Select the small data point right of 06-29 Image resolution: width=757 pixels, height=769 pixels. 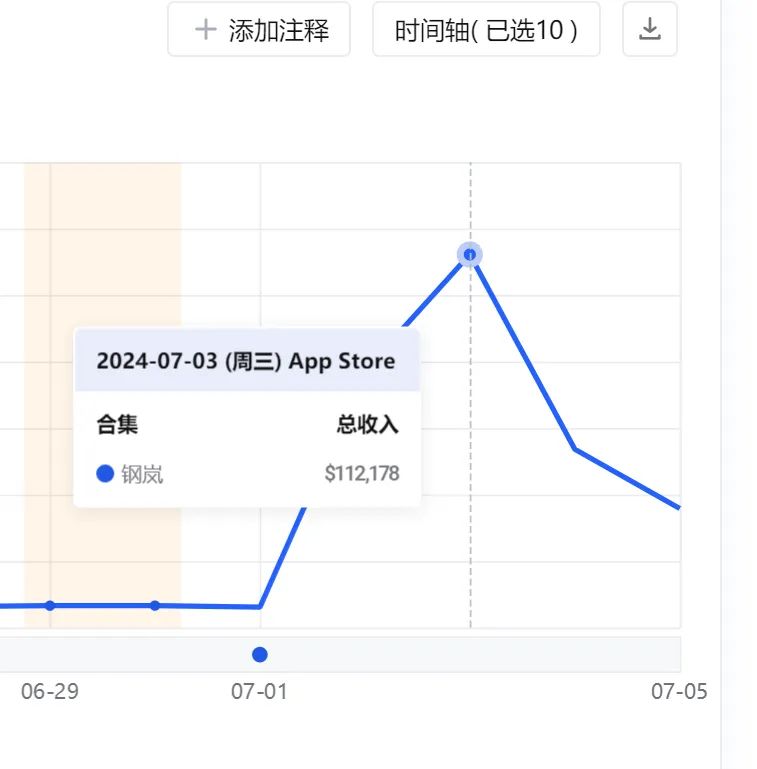[155, 605]
